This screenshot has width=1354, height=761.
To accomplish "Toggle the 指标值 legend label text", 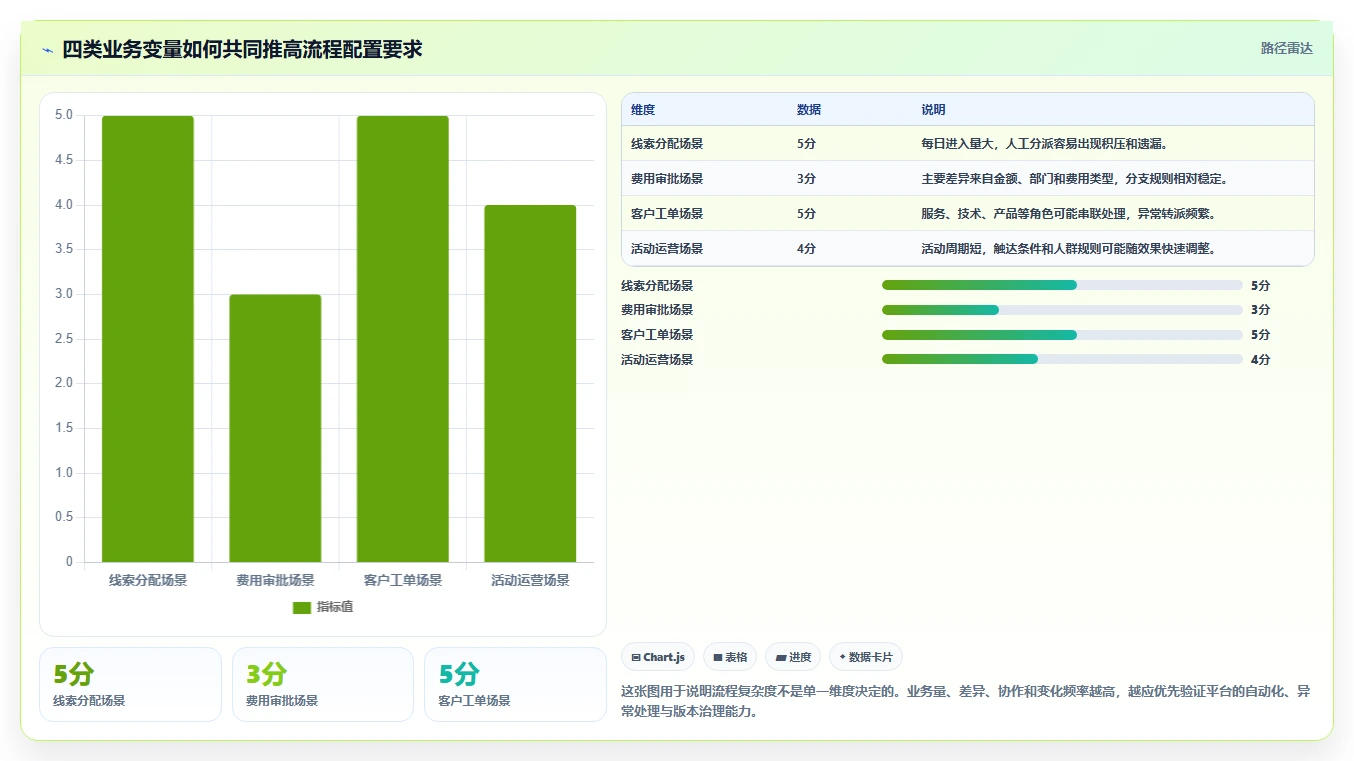I will click(335, 608).
